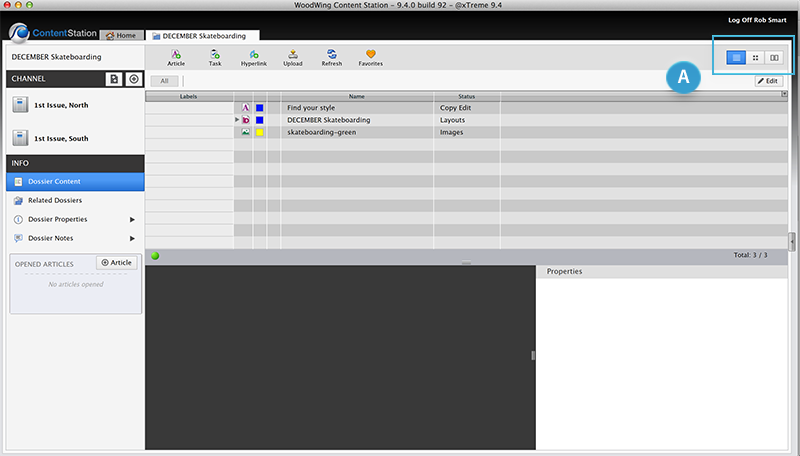Click the Dossier Properties info icon
This screenshot has width=800, height=456.
point(18,219)
